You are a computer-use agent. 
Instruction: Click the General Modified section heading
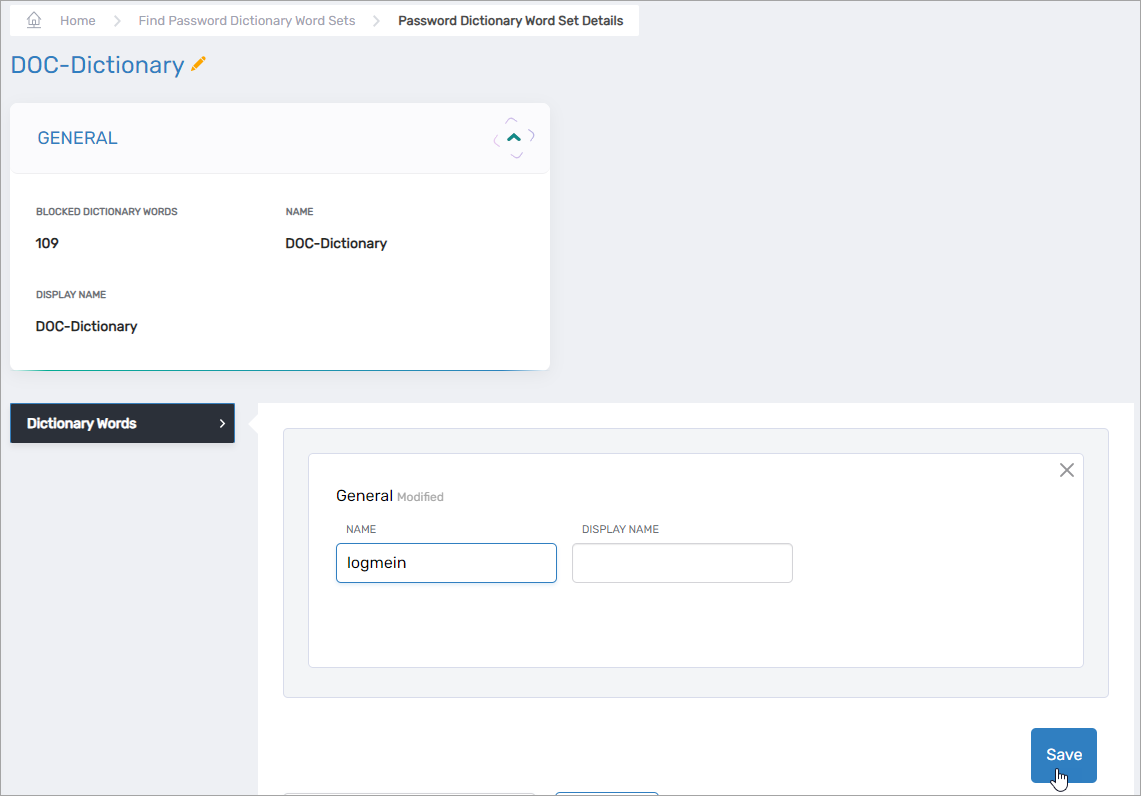click(x=389, y=496)
